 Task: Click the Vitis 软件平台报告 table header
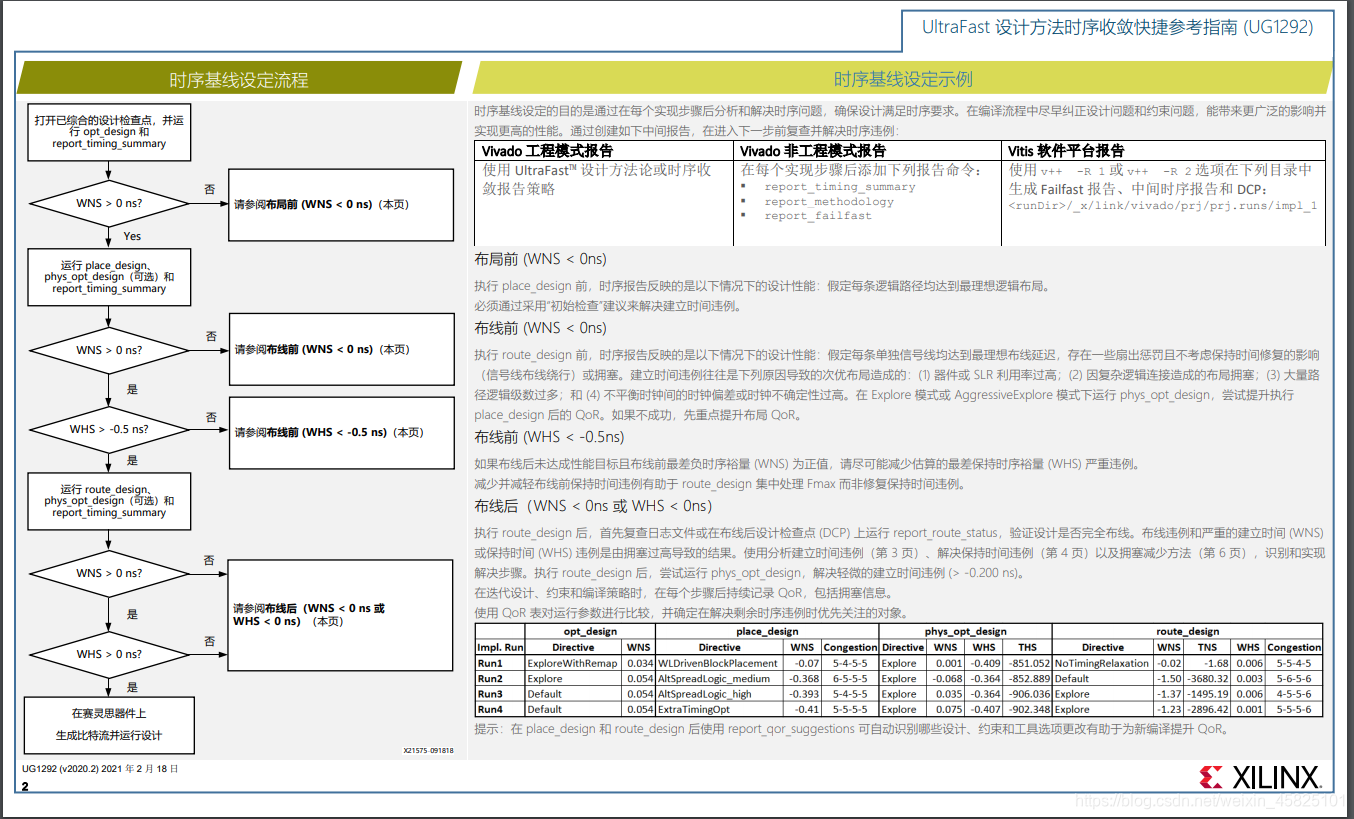pyautogui.click(x=1066, y=151)
